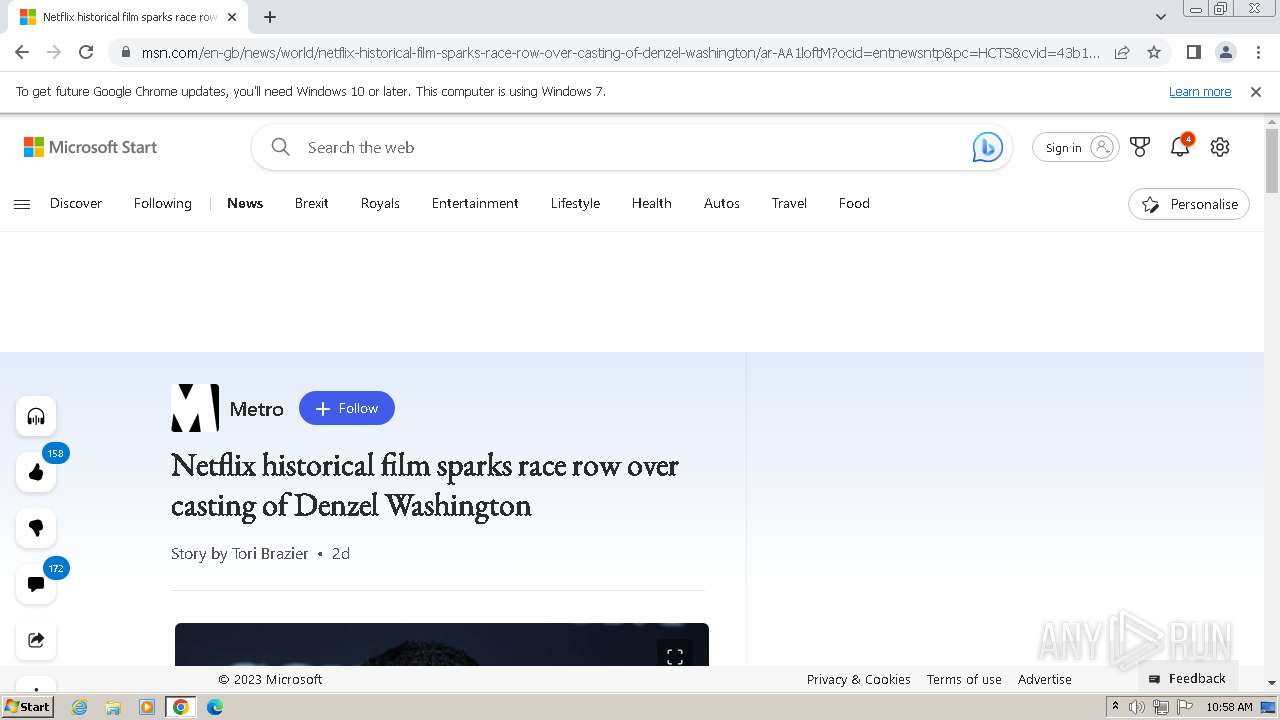The image size is (1280, 720).
Task: Click the search magnifier icon
Action: [x=281, y=147]
